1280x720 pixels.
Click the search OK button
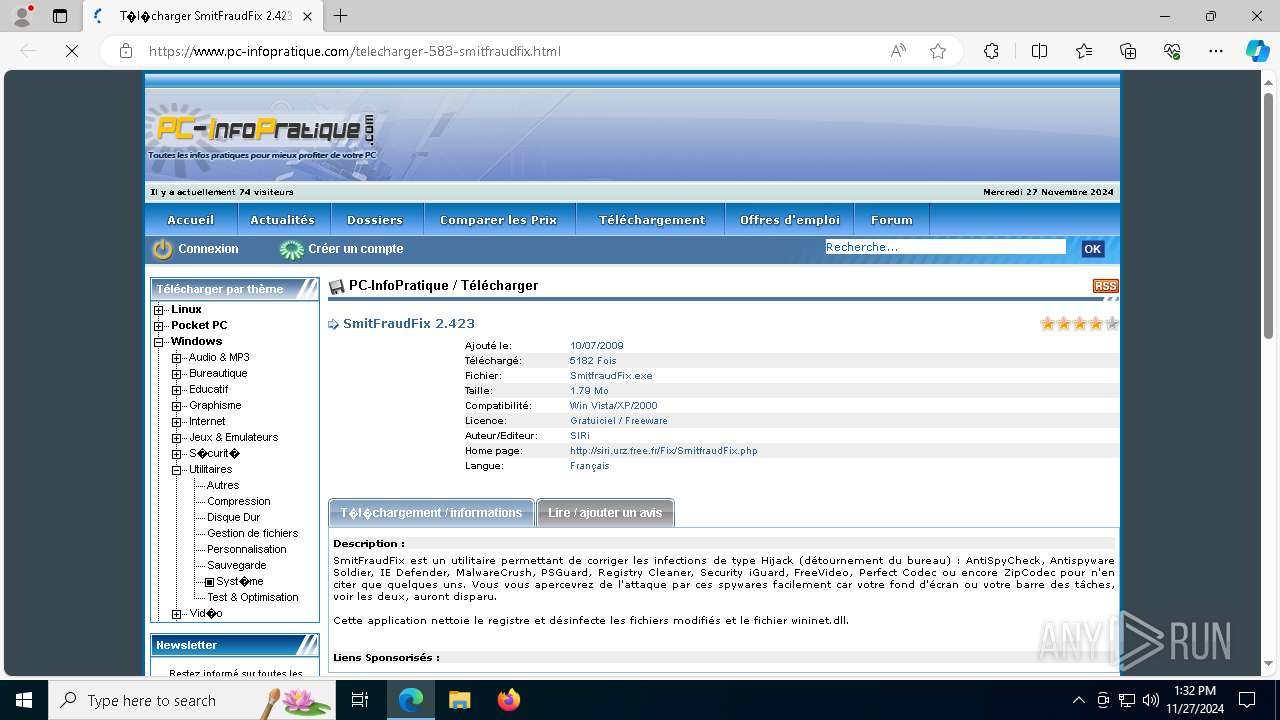1092,249
